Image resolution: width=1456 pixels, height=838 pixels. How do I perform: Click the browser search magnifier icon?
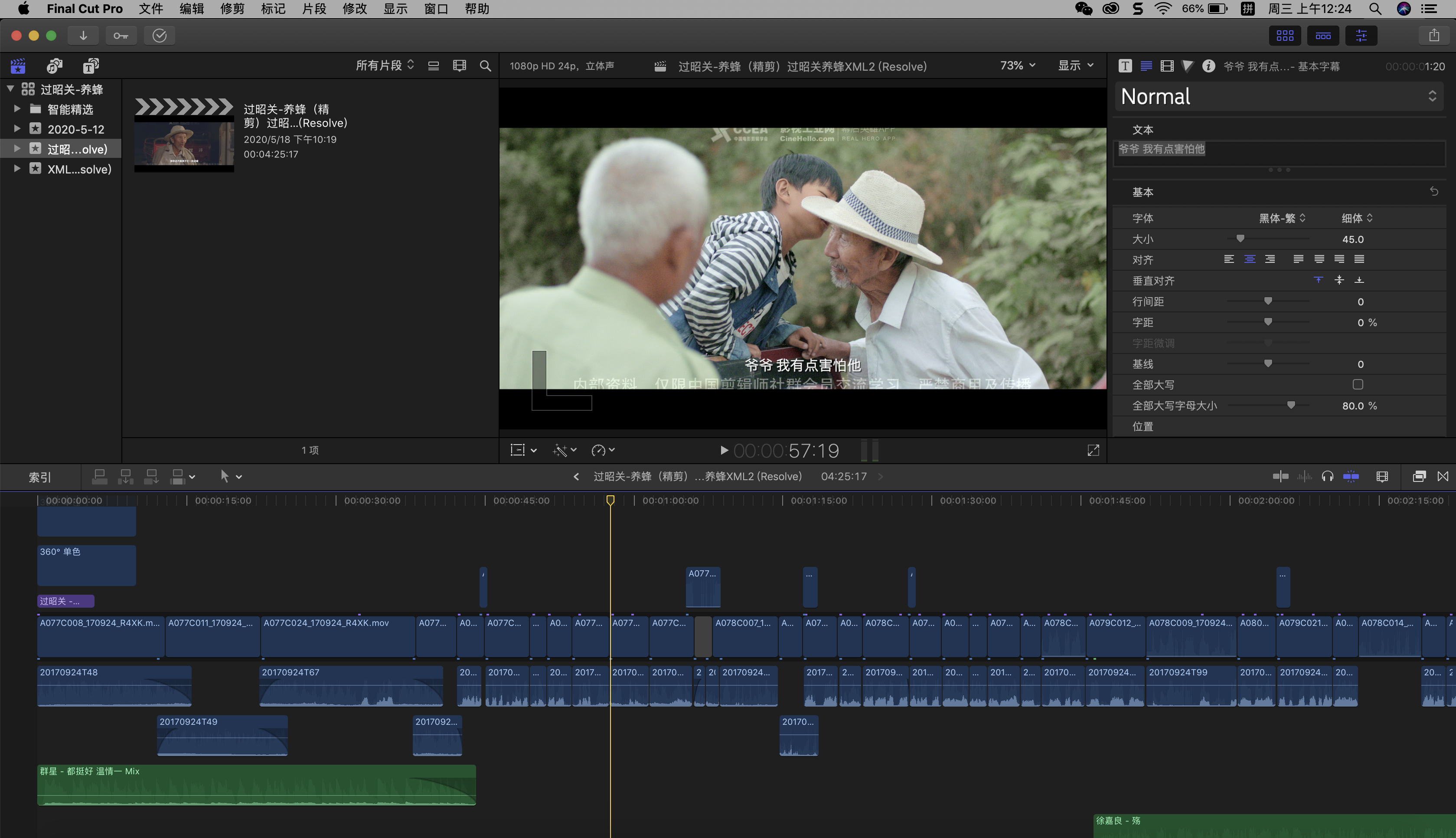click(x=485, y=66)
